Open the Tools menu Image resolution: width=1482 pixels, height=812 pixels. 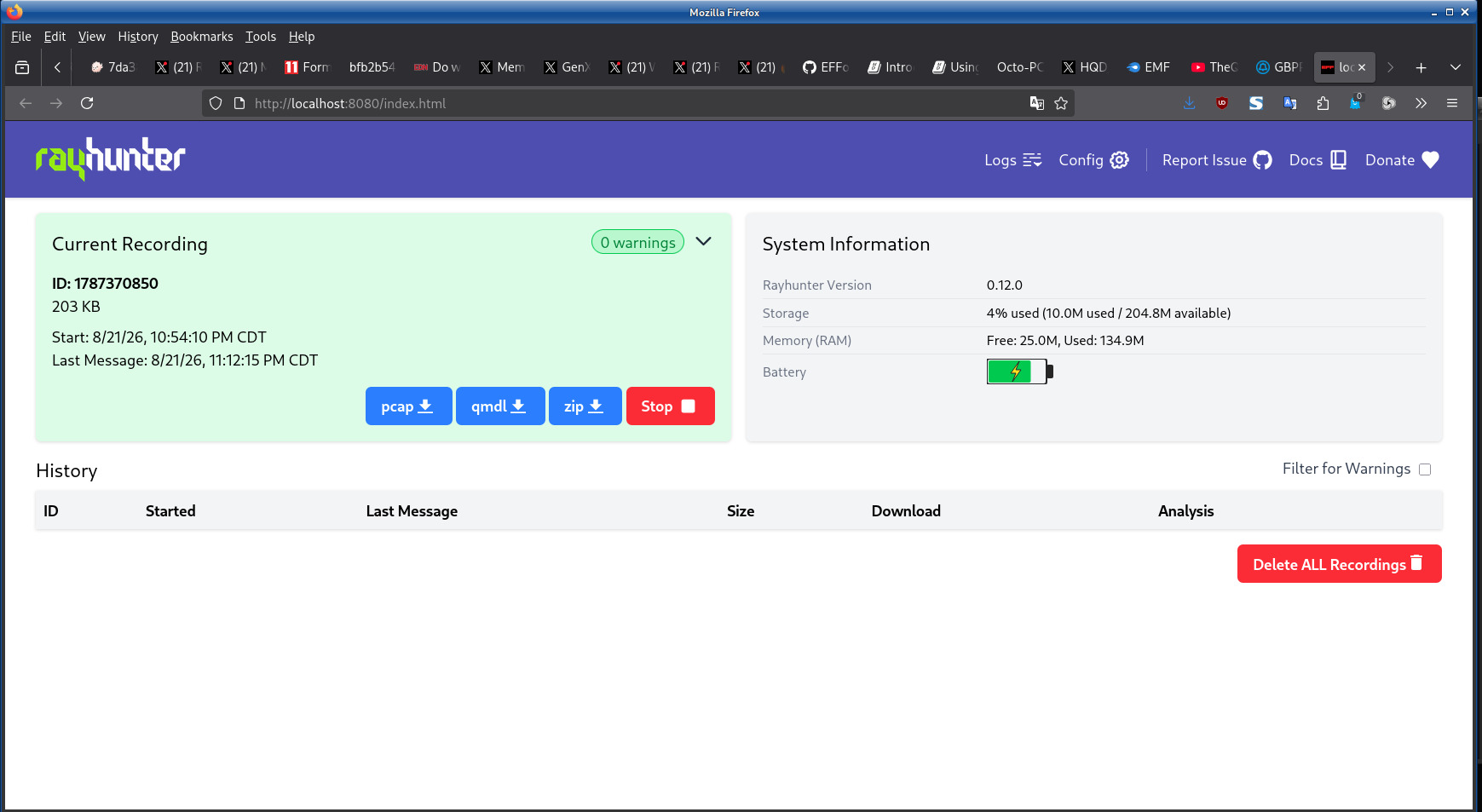point(261,37)
